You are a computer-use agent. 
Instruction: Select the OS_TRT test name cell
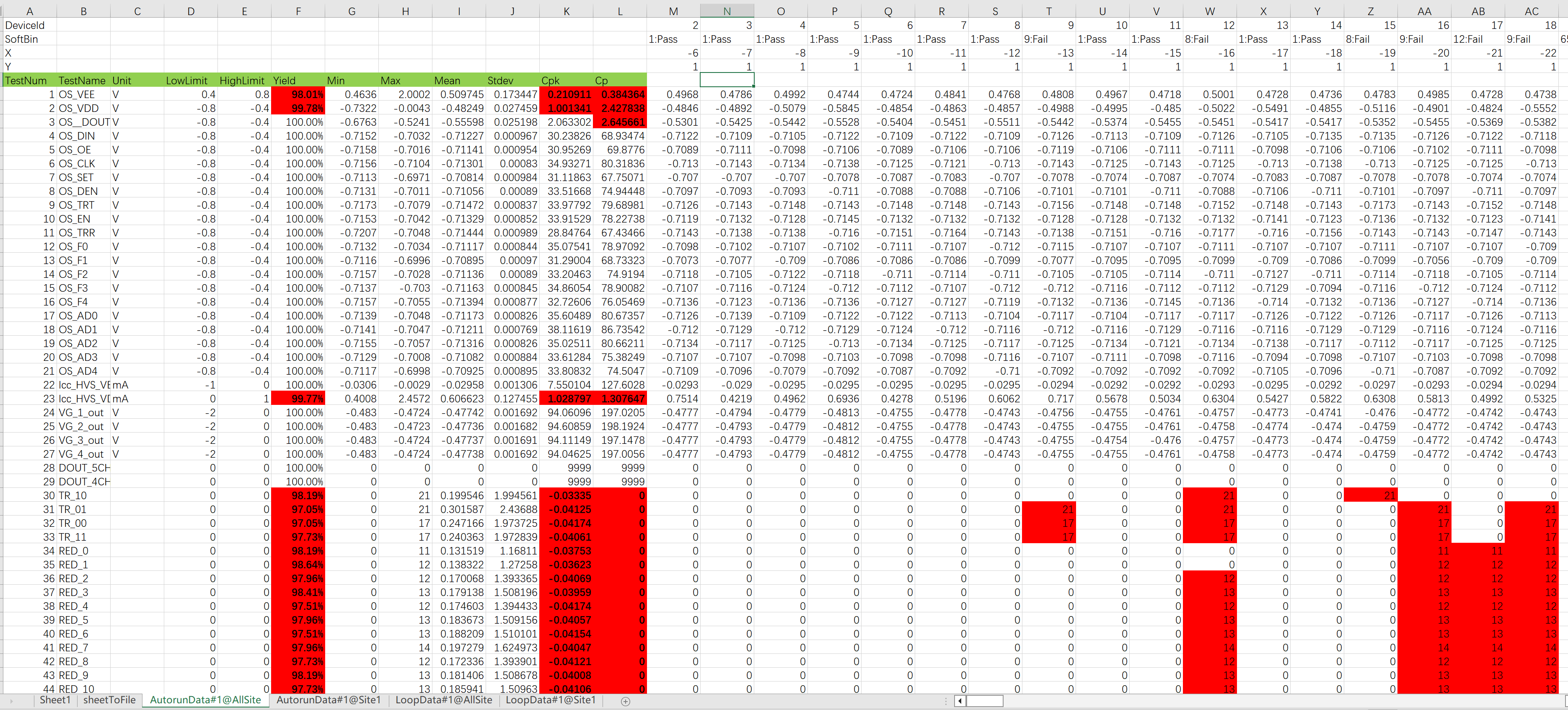(x=83, y=205)
